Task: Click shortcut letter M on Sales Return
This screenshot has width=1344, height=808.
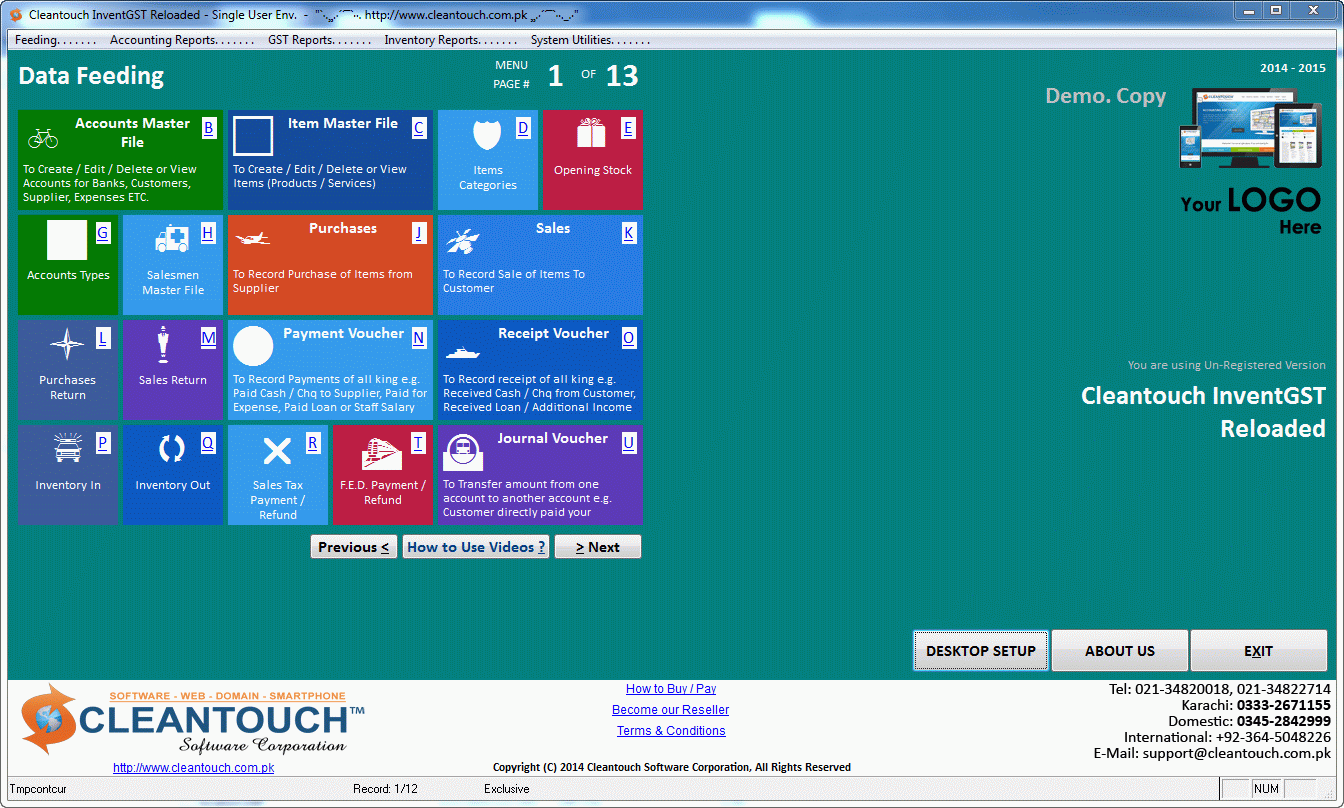Action: (208, 338)
